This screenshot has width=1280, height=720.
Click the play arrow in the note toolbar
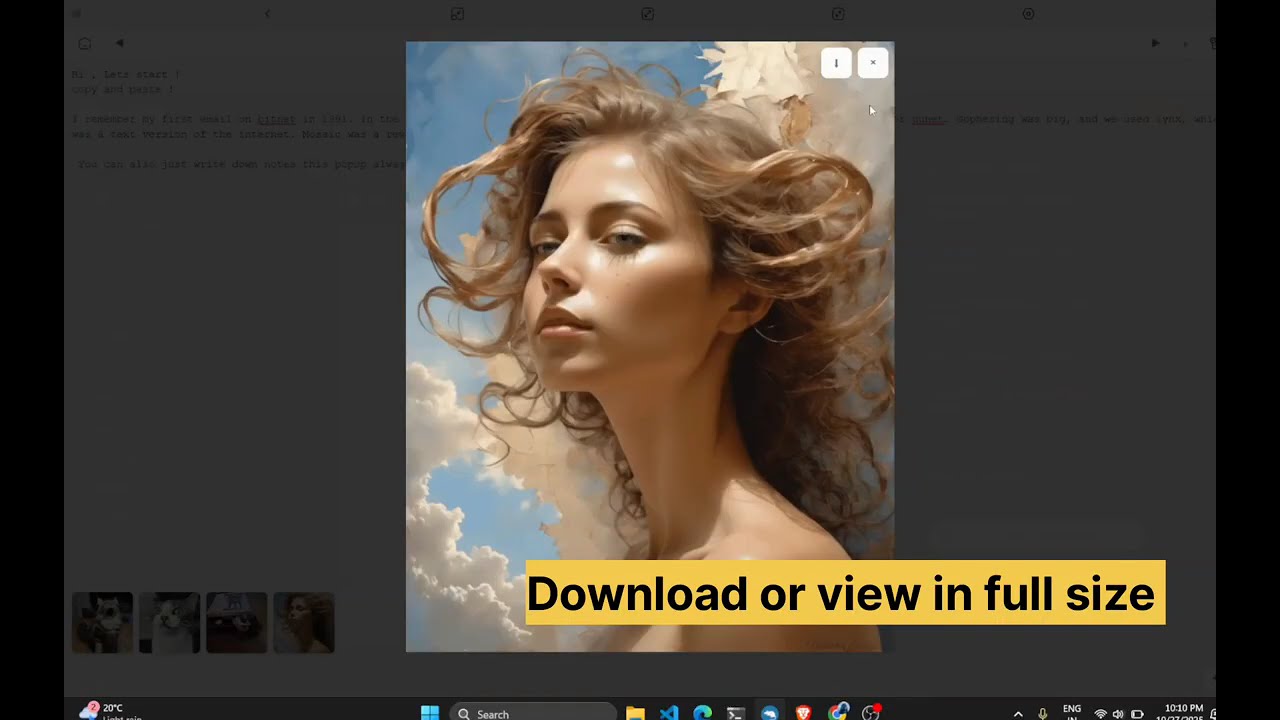click(1155, 43)
